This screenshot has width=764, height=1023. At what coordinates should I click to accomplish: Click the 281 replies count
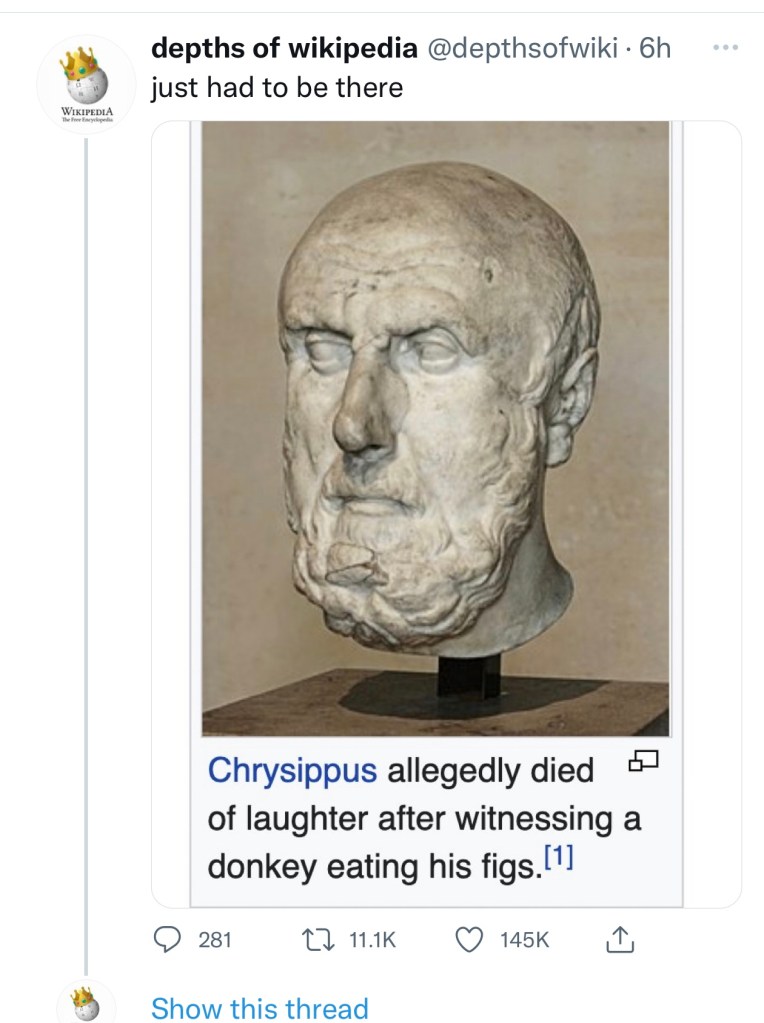coord(215,939)
